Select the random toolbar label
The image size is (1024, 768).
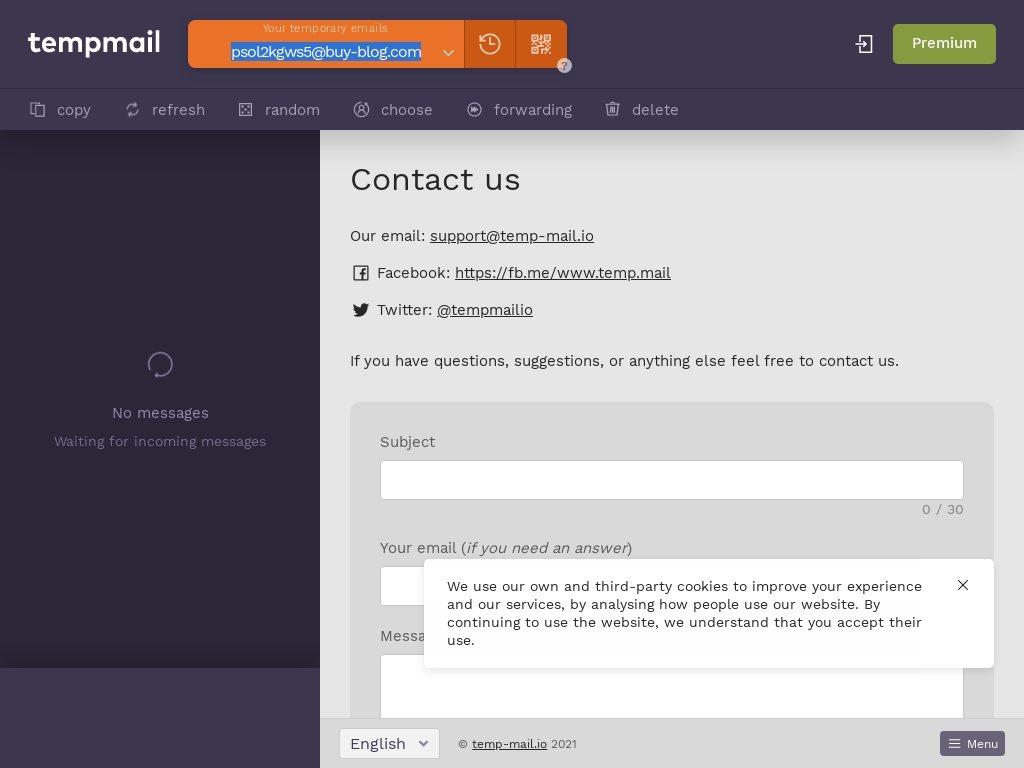click(x=293, y=110)
